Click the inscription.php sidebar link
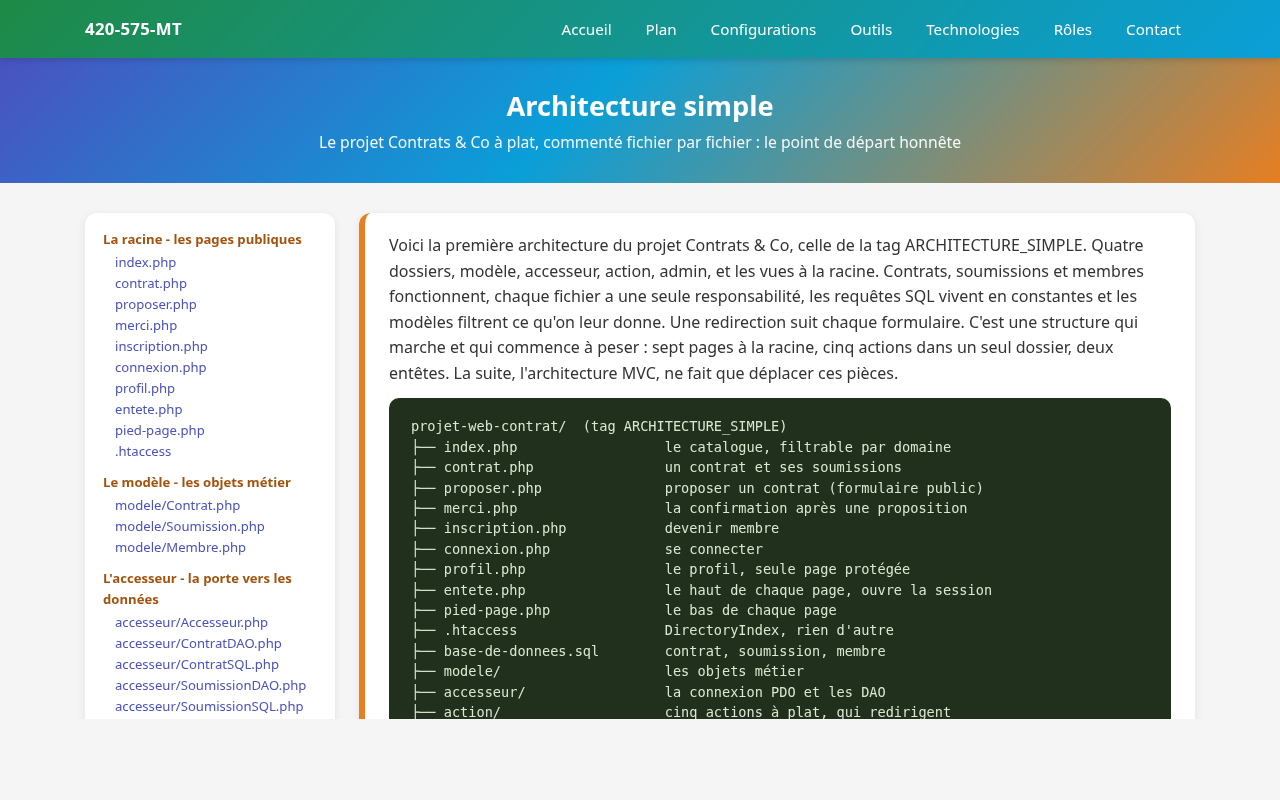 pyautogui.click(x=161, y=346)
